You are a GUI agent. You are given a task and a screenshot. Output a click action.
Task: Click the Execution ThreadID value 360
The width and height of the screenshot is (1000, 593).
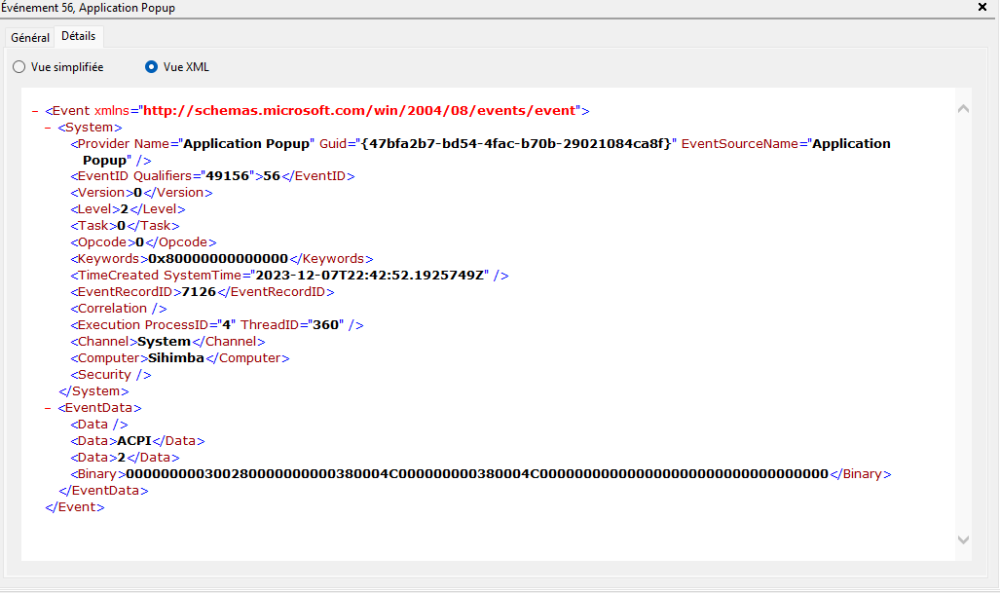[x=325, y=325]
